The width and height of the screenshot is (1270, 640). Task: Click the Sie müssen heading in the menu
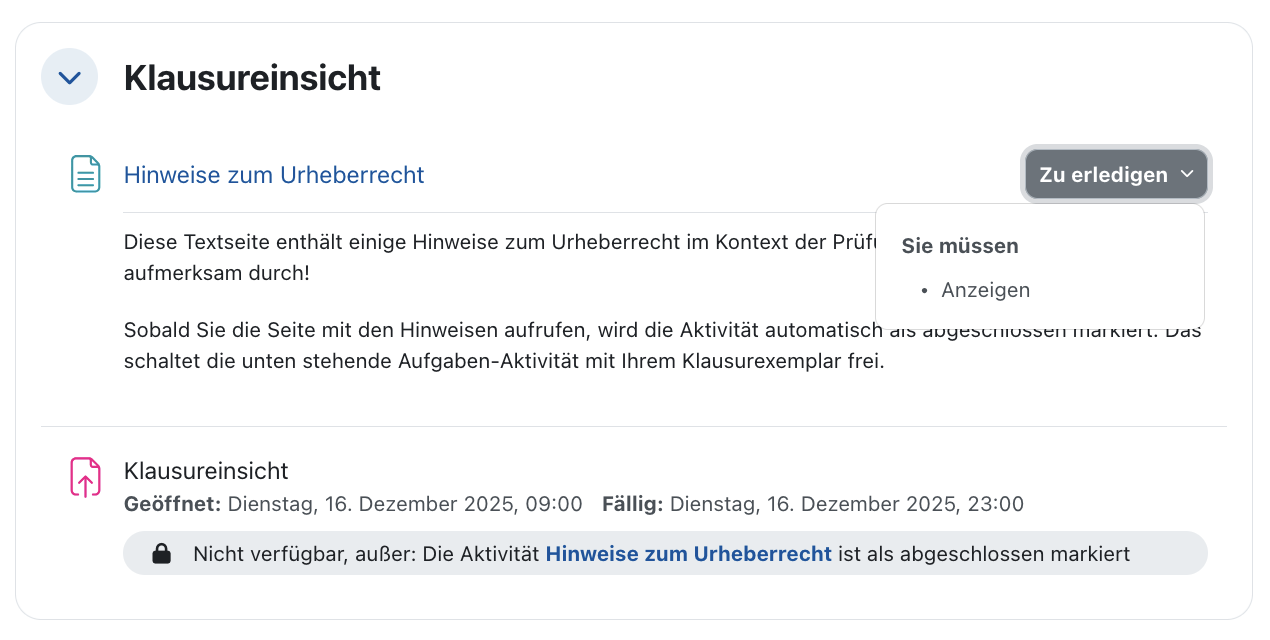(x=959, y=245)
